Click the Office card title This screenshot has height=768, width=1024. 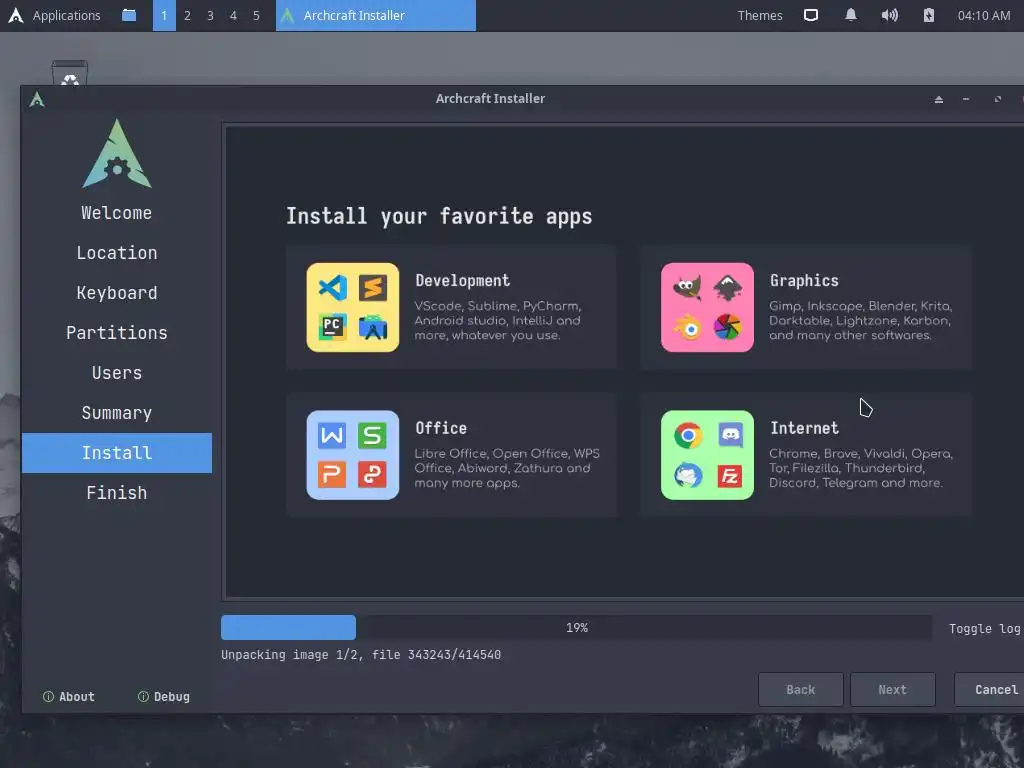coord(441,428)
